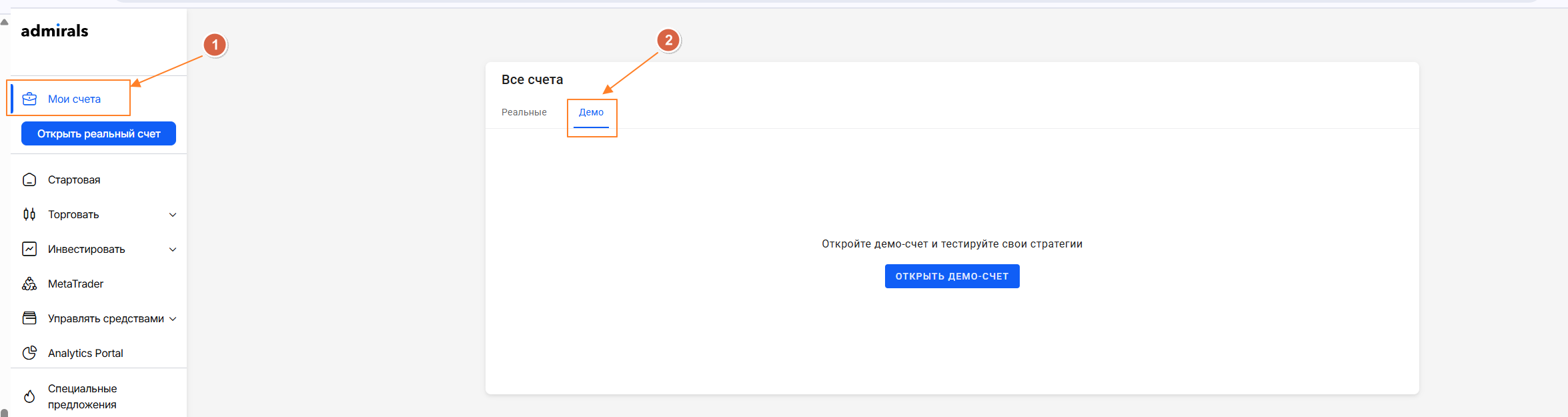Click the card icon for Управлять средствами
This screenshot has width=1568, height=417.
click(29, 318)
